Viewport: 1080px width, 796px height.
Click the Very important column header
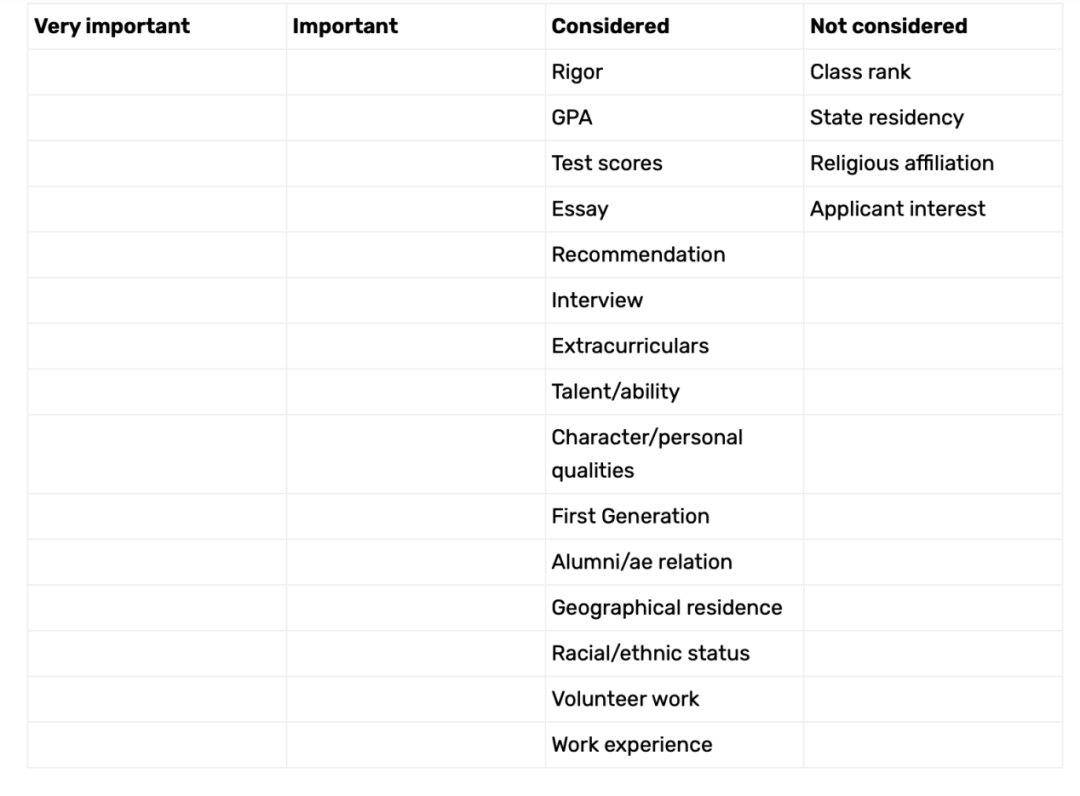[112, 27]
